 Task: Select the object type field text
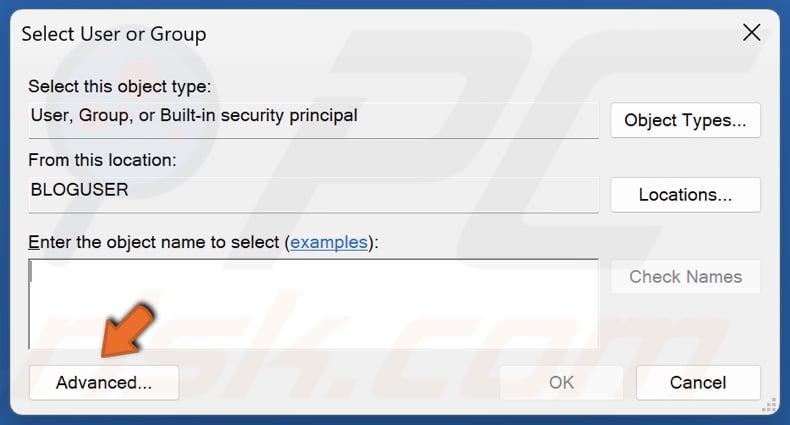tap(194, 116)
